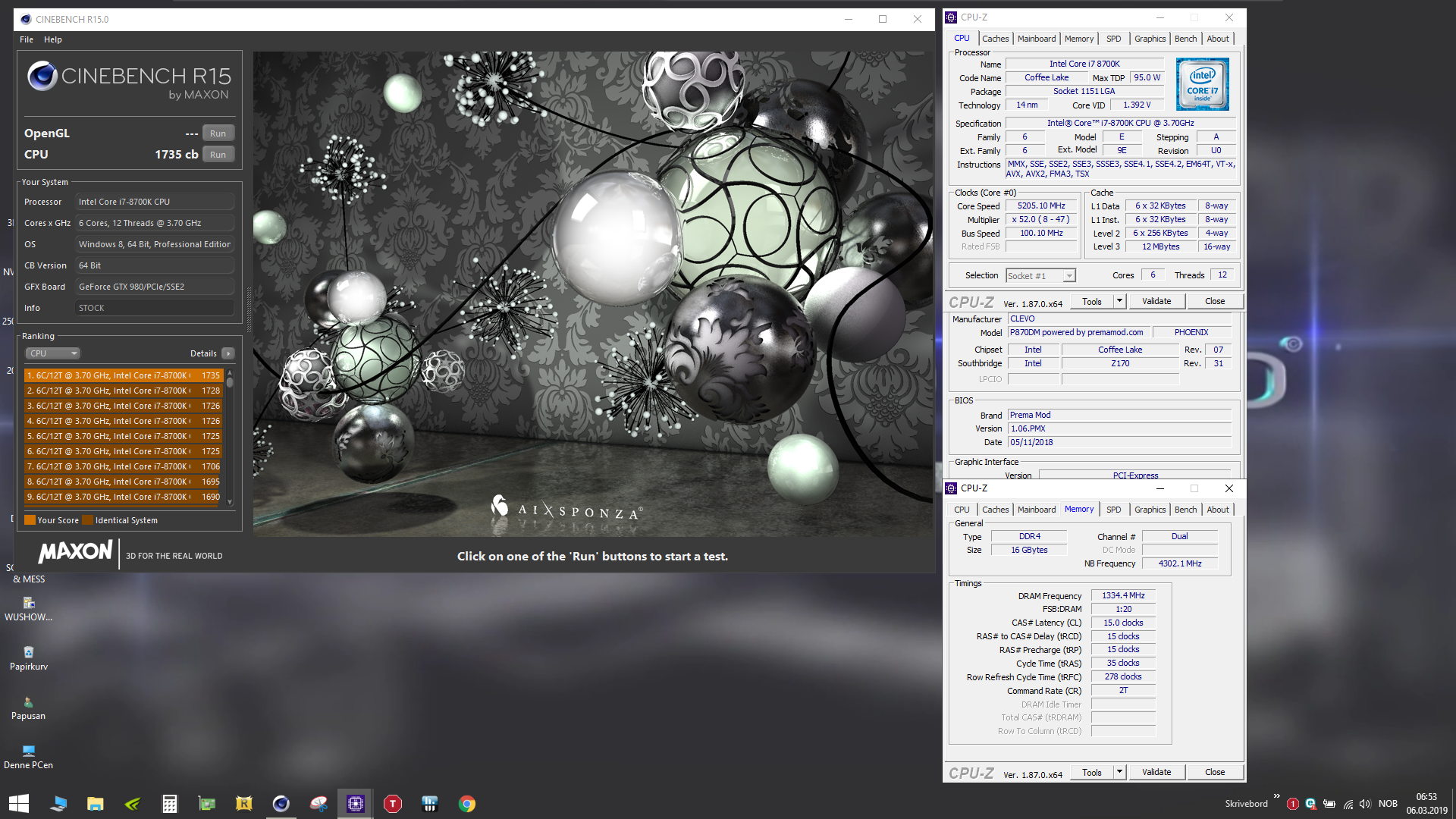The width and height of the screenshot is (1456, 819).
Task: Click orange Your Score legend swatch
Action: pyautogui.click(x=30, y=520)
